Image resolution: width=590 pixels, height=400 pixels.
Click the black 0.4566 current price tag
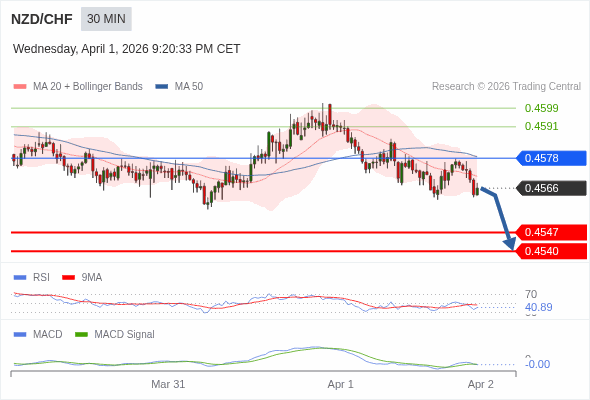(x=551, y=188)
